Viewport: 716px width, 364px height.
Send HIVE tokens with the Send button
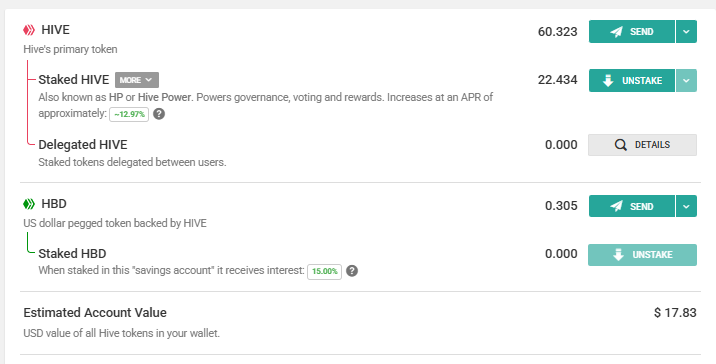[632, 32]
